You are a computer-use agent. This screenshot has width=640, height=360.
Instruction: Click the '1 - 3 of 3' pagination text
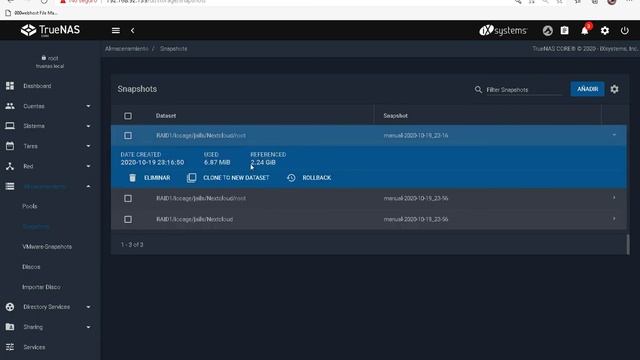pos(132,244)
